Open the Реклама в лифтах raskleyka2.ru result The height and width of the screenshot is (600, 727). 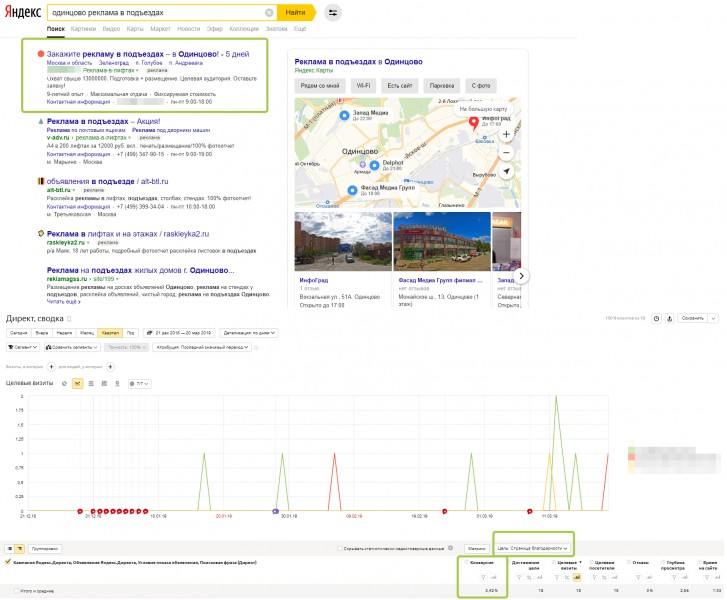[128, 234]
